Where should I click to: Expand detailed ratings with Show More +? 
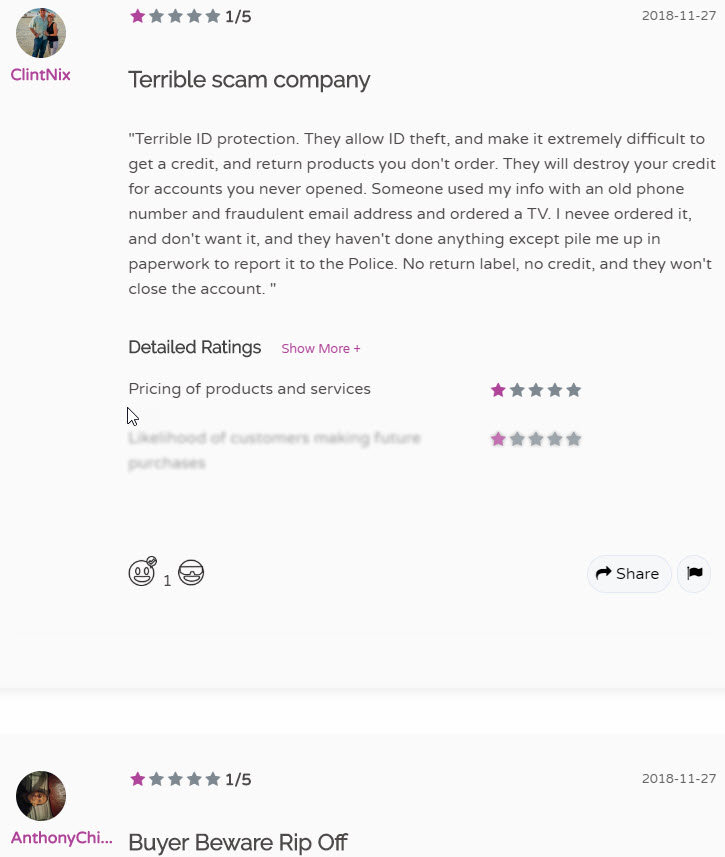click(x=321, y=349)
